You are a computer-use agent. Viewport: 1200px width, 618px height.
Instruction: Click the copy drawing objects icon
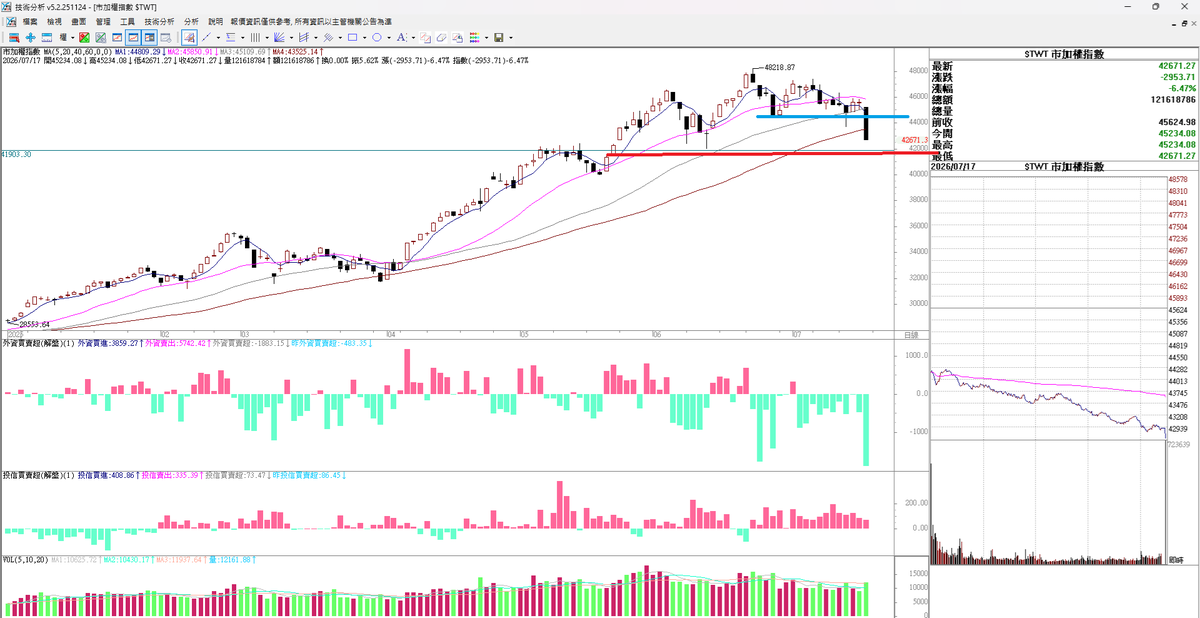(425, 37)
